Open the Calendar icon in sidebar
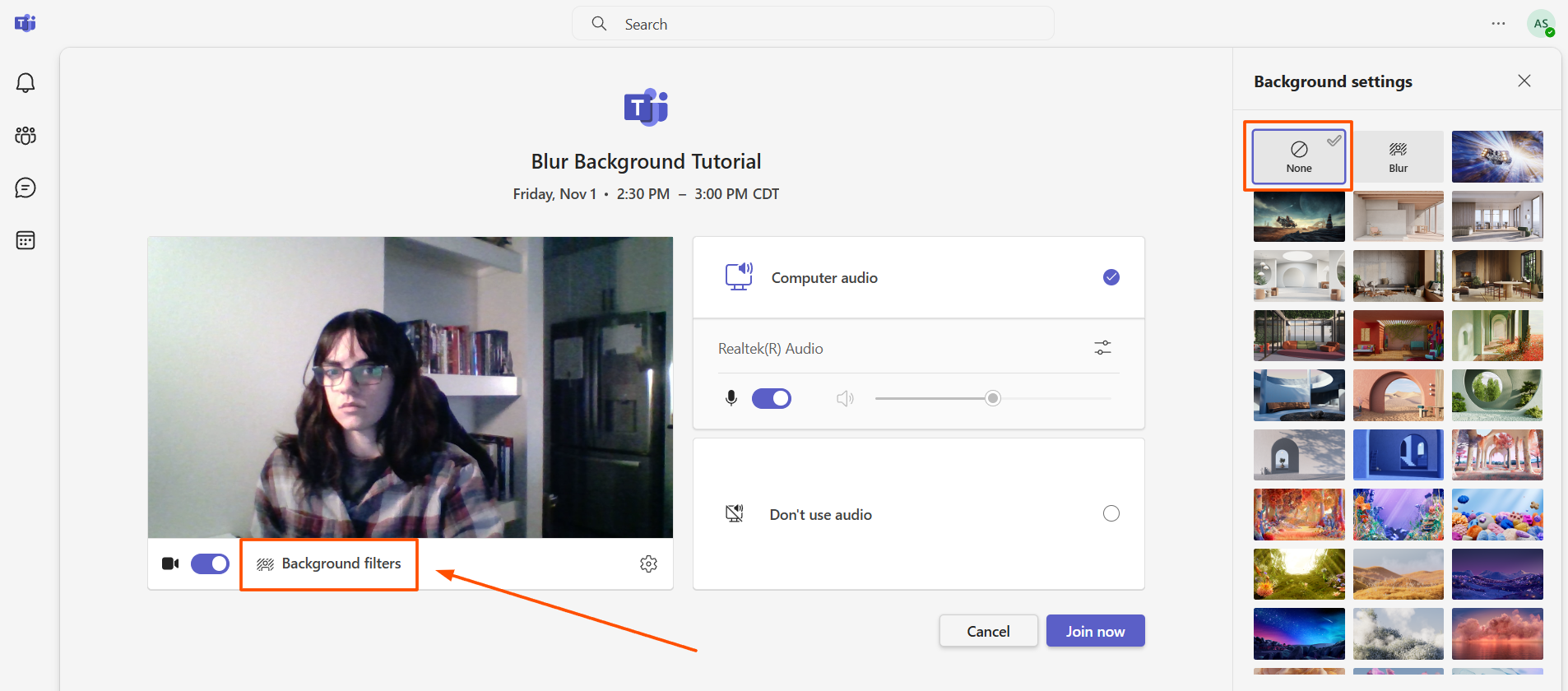1568x691 pixels. pyautogui.click(x=26, y=240)
